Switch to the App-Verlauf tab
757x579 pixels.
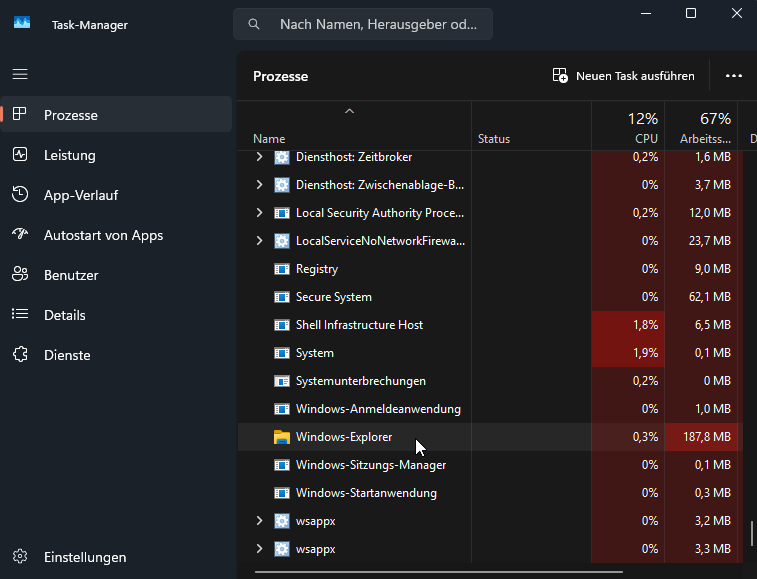(x=116, y=195)
